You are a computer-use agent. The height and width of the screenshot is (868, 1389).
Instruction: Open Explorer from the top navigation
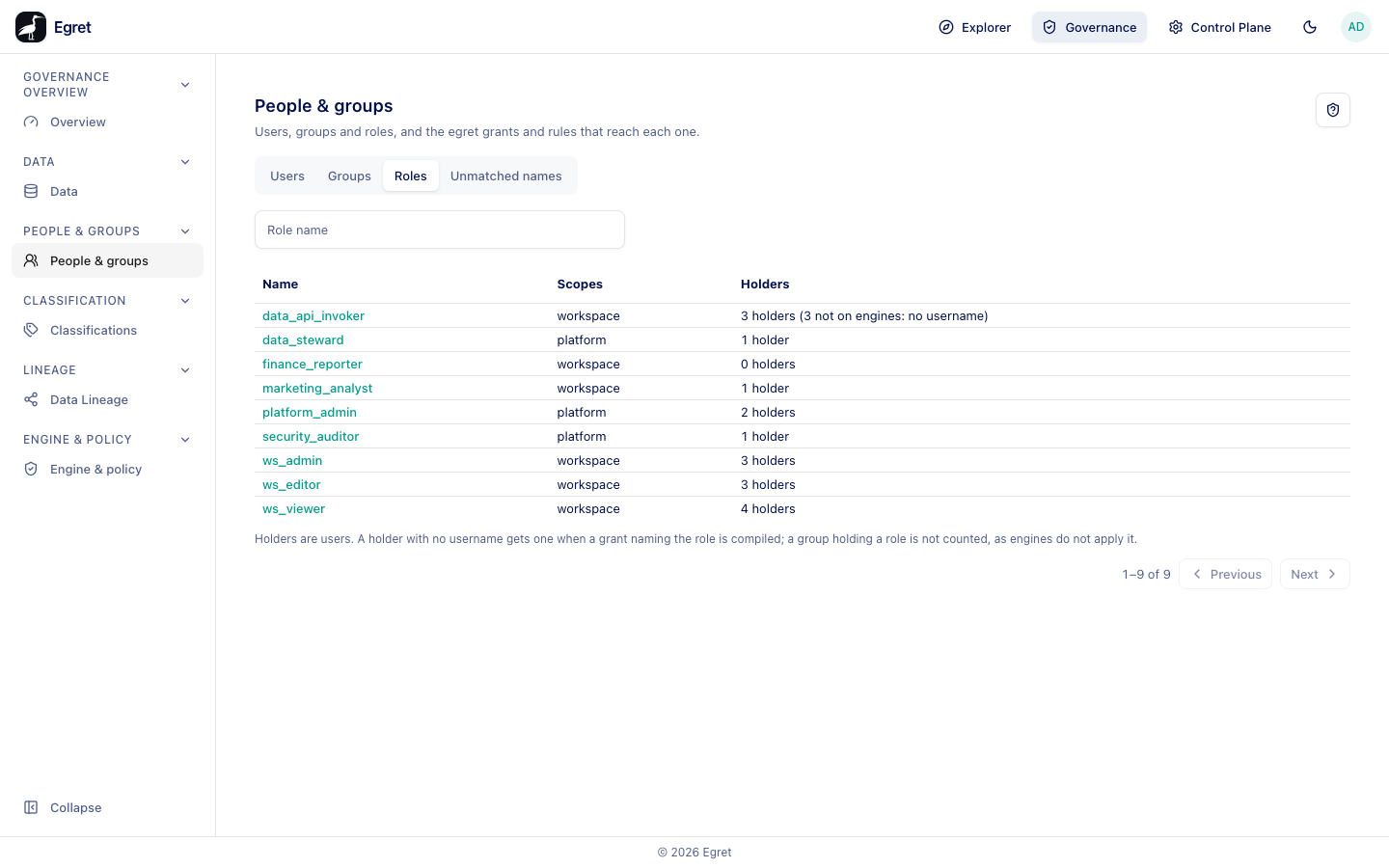[975, 27]
